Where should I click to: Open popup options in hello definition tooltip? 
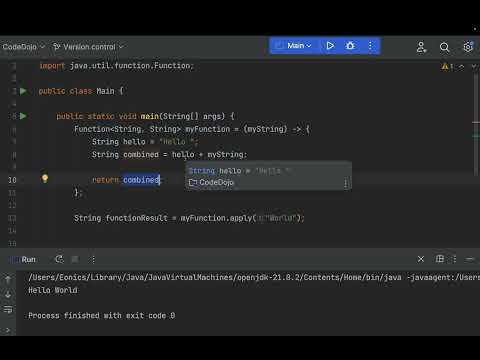point(346,183)
